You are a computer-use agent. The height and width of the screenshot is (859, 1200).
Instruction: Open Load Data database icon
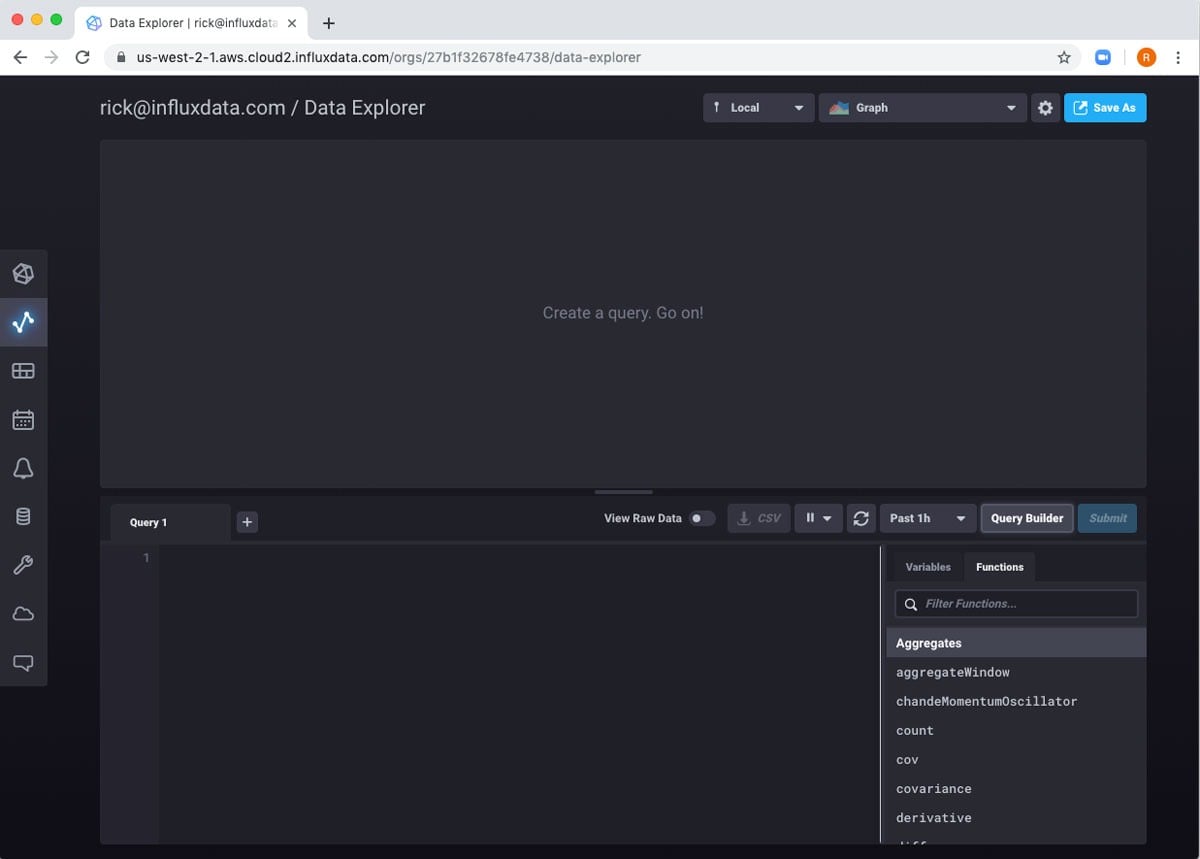[x=23, y=517]
